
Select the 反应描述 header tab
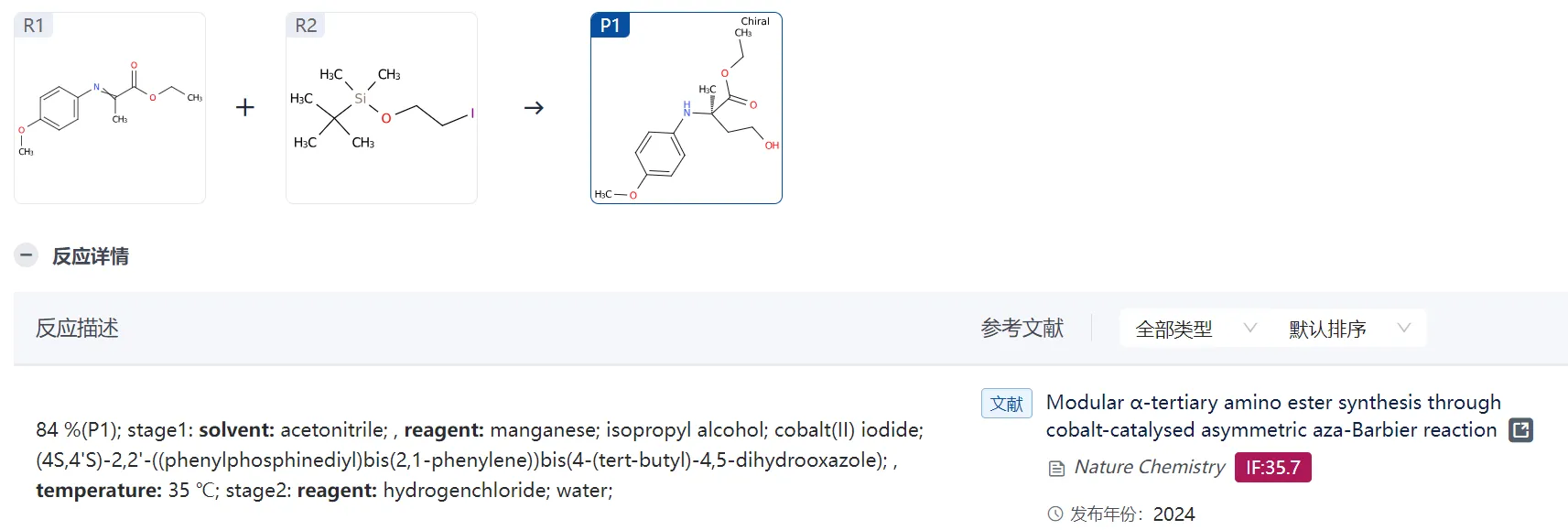click(78, 329)
